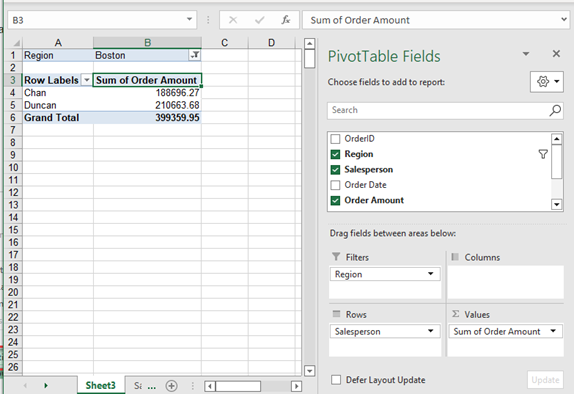Check the OrderID field checkbox
Viewport: 574px width, 394px height.
pyautogui.click(x=335, y=139)
